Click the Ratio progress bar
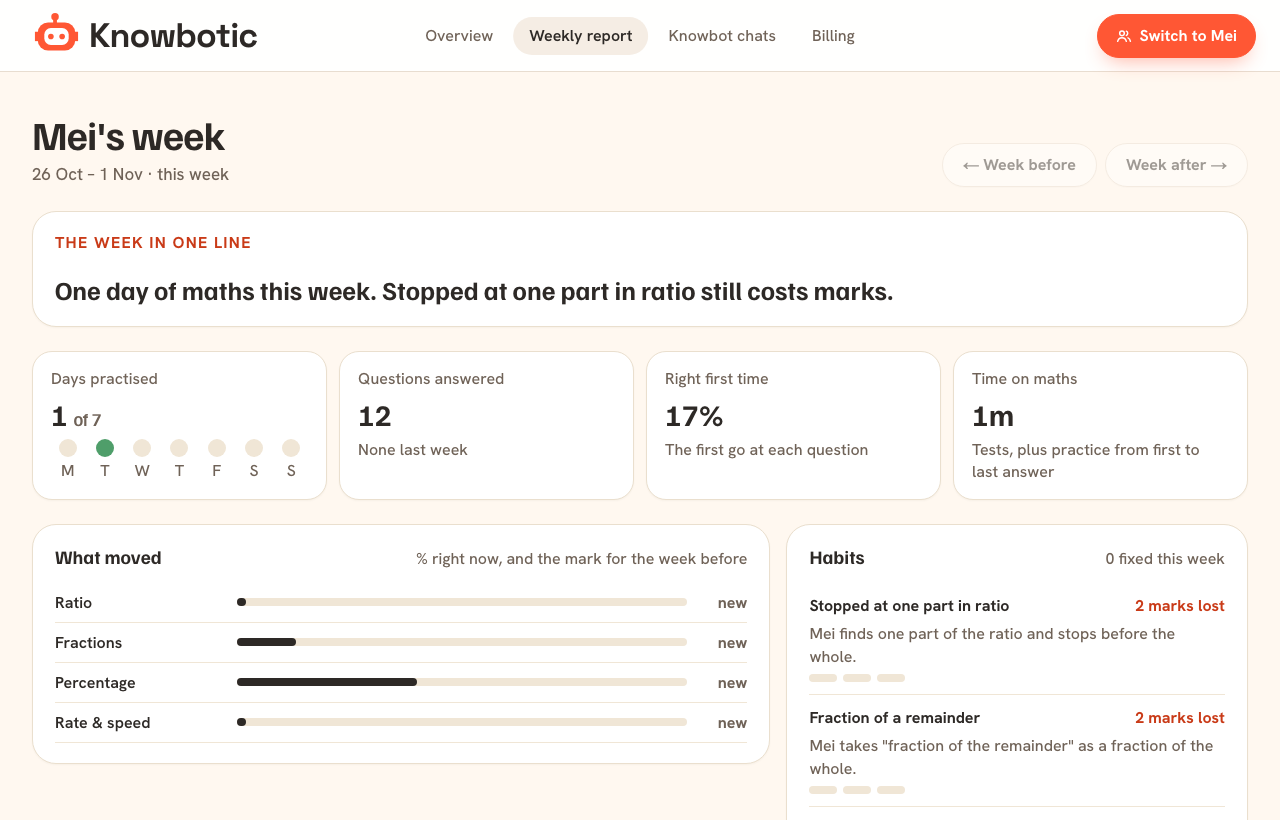Screen dimensions: 1280x820 coord(462,602)
